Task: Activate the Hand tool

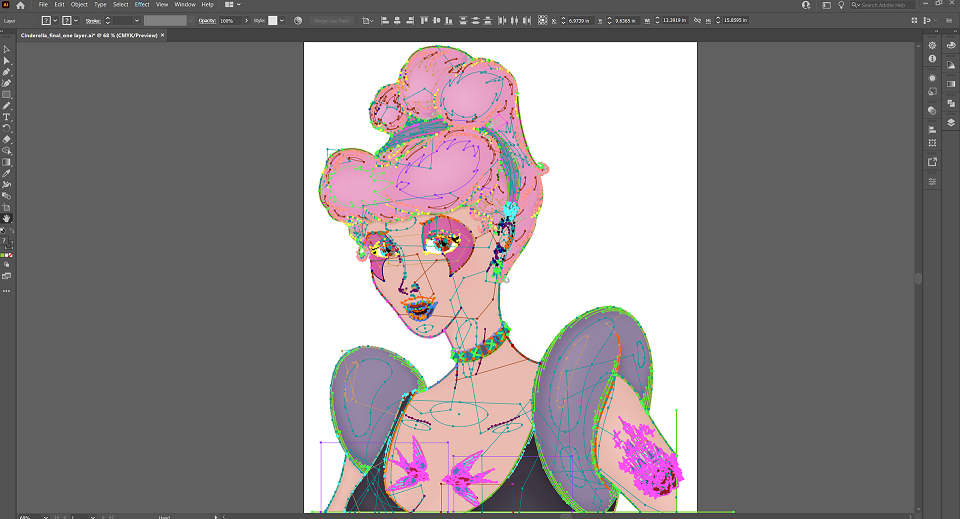Action: tap(7, 218)
